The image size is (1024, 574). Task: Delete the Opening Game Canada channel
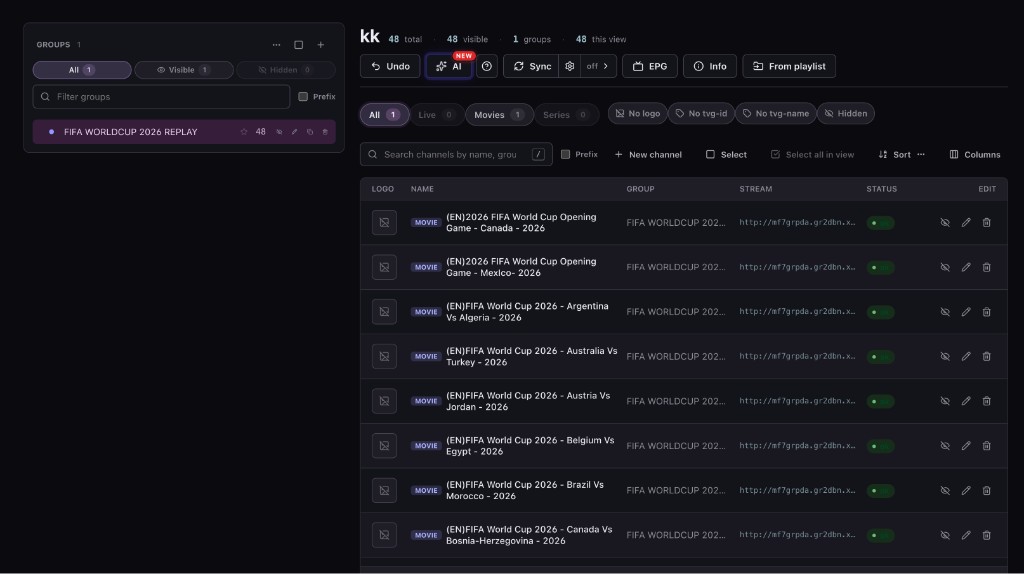987,223
